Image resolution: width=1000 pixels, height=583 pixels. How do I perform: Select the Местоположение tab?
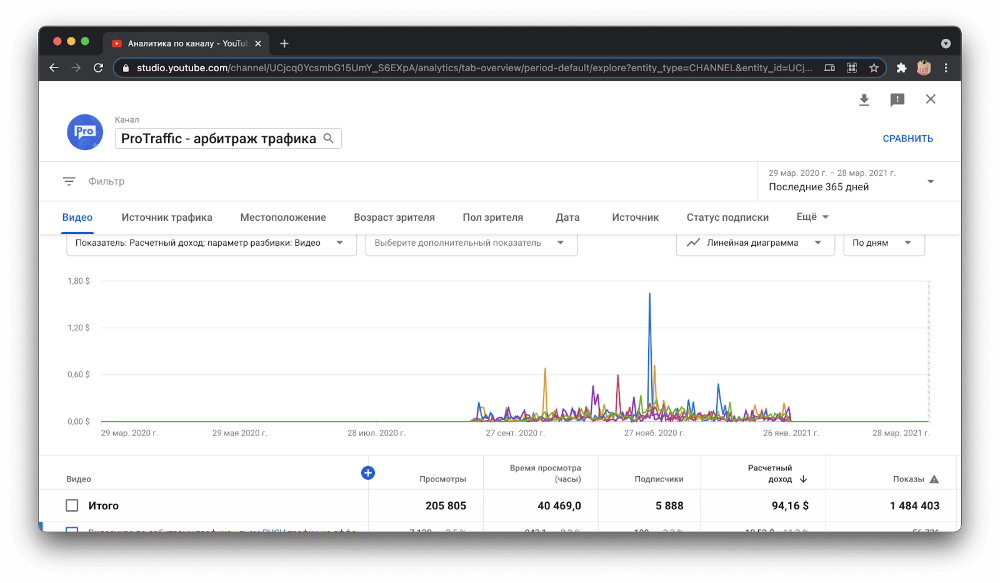click(x=283, y=217)
